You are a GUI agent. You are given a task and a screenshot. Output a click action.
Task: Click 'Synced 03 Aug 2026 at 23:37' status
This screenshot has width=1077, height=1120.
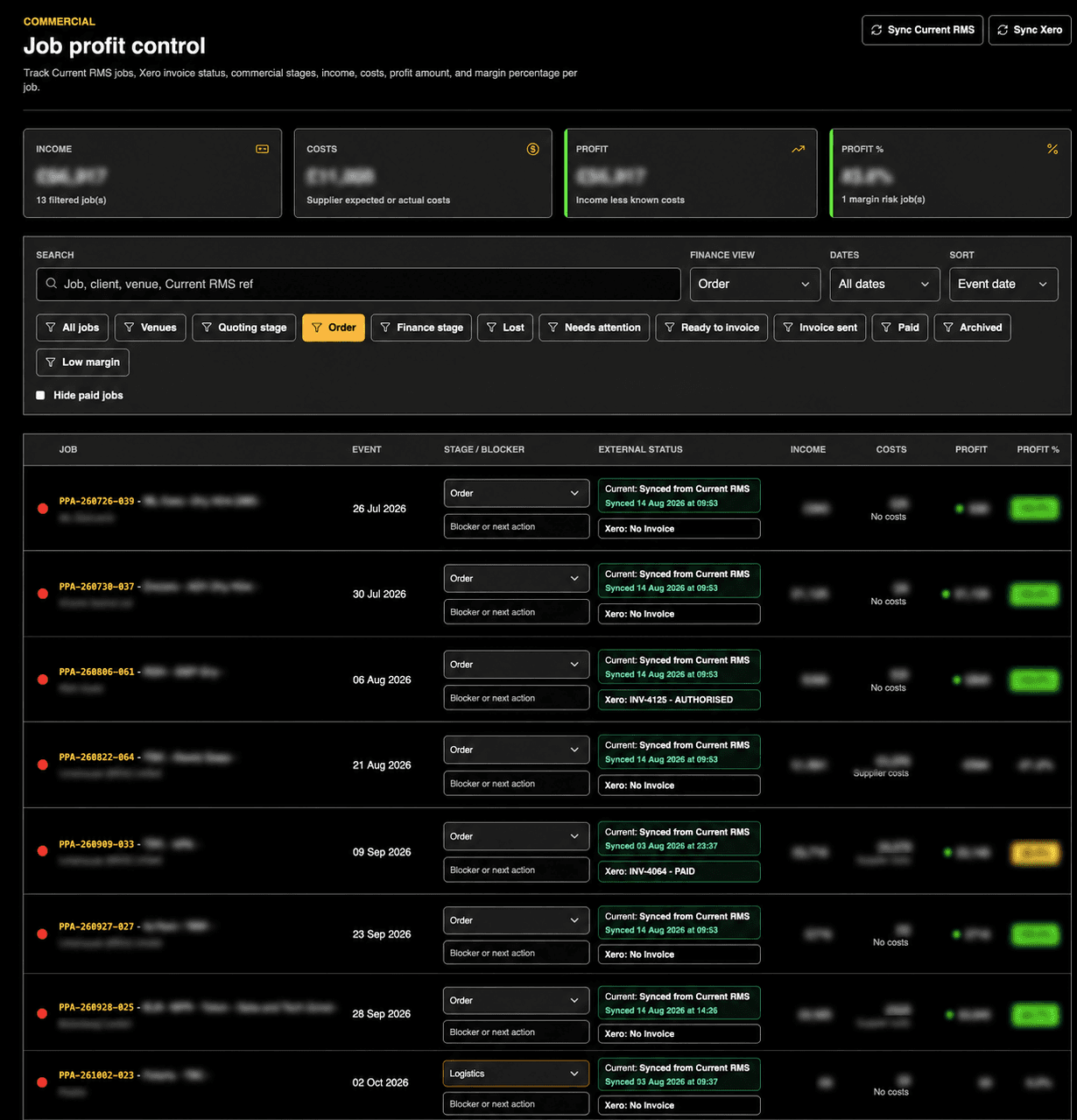pos(661,846)
